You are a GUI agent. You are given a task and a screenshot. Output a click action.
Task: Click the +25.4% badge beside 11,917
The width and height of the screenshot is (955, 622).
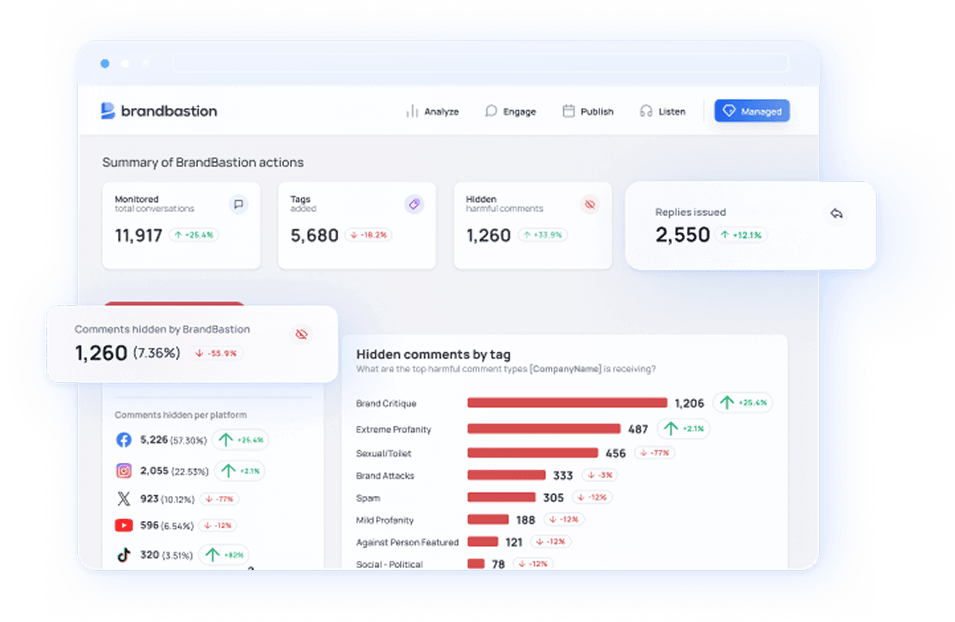coord(194,235)
